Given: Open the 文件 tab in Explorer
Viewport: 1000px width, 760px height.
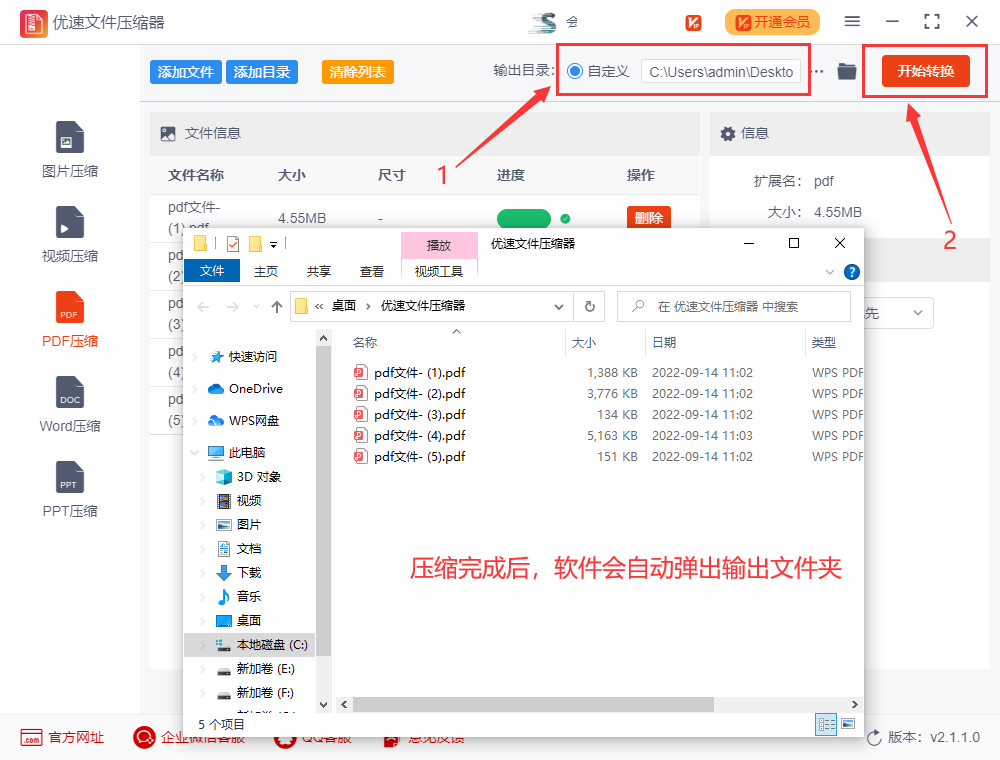Looking at the screenshot, I should coord(212,271).
